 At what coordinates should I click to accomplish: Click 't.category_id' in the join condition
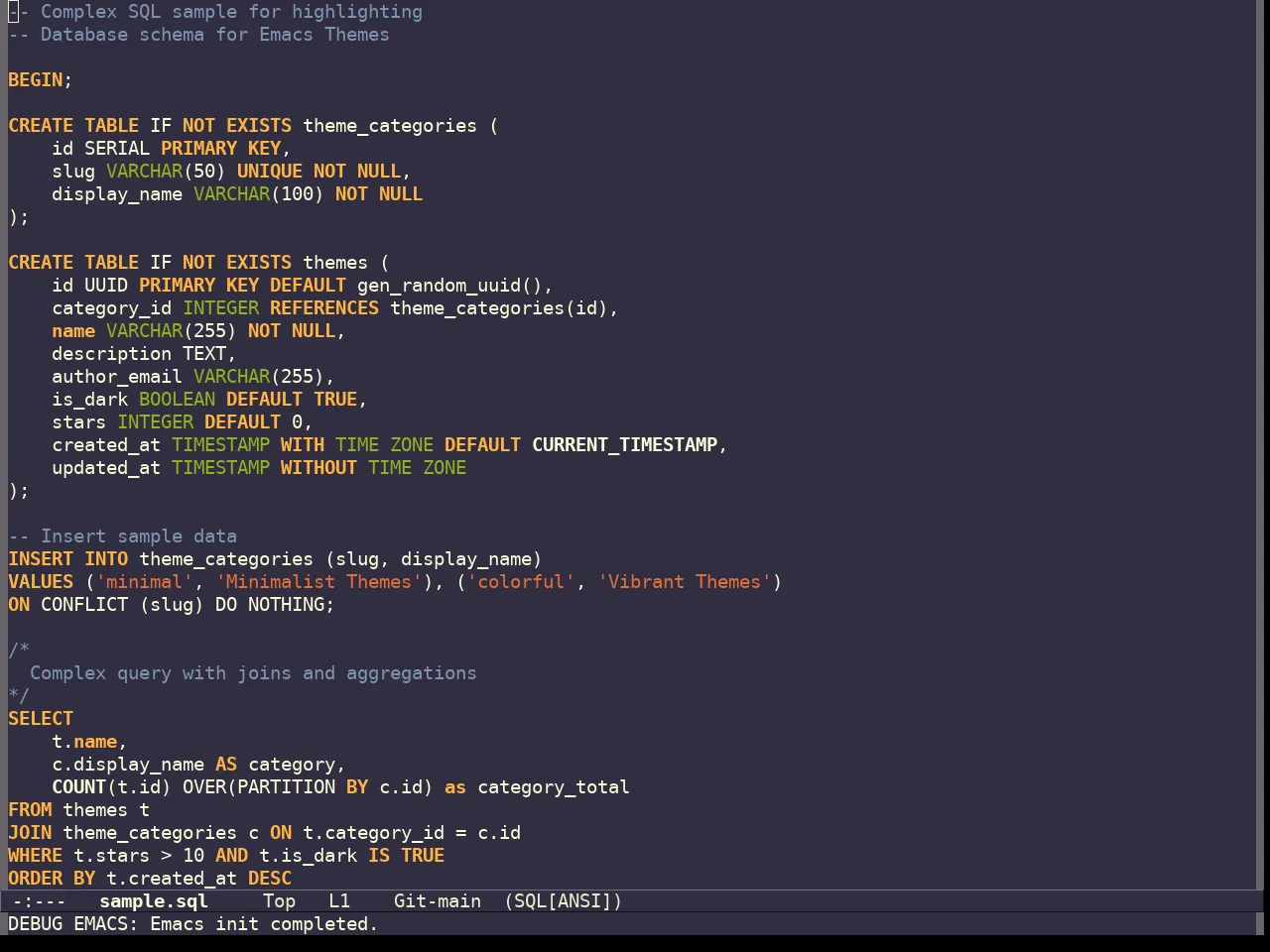[373, 833]
